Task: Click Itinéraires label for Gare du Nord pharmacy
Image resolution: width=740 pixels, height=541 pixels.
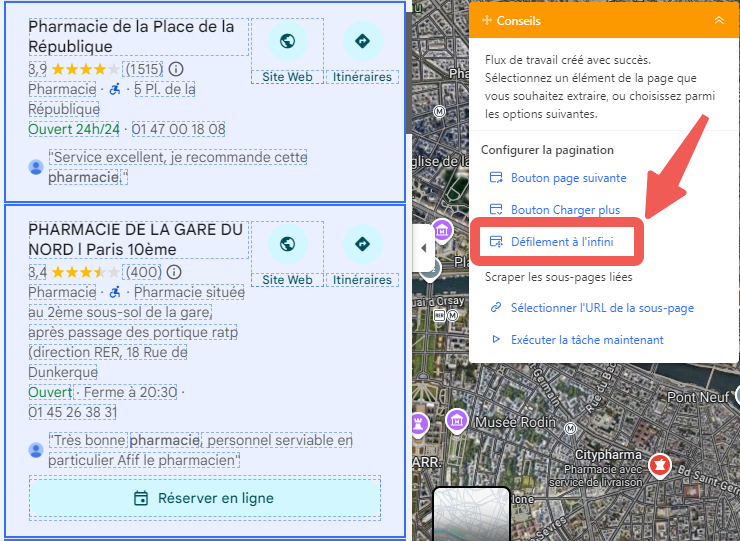Action: point(362,279)
